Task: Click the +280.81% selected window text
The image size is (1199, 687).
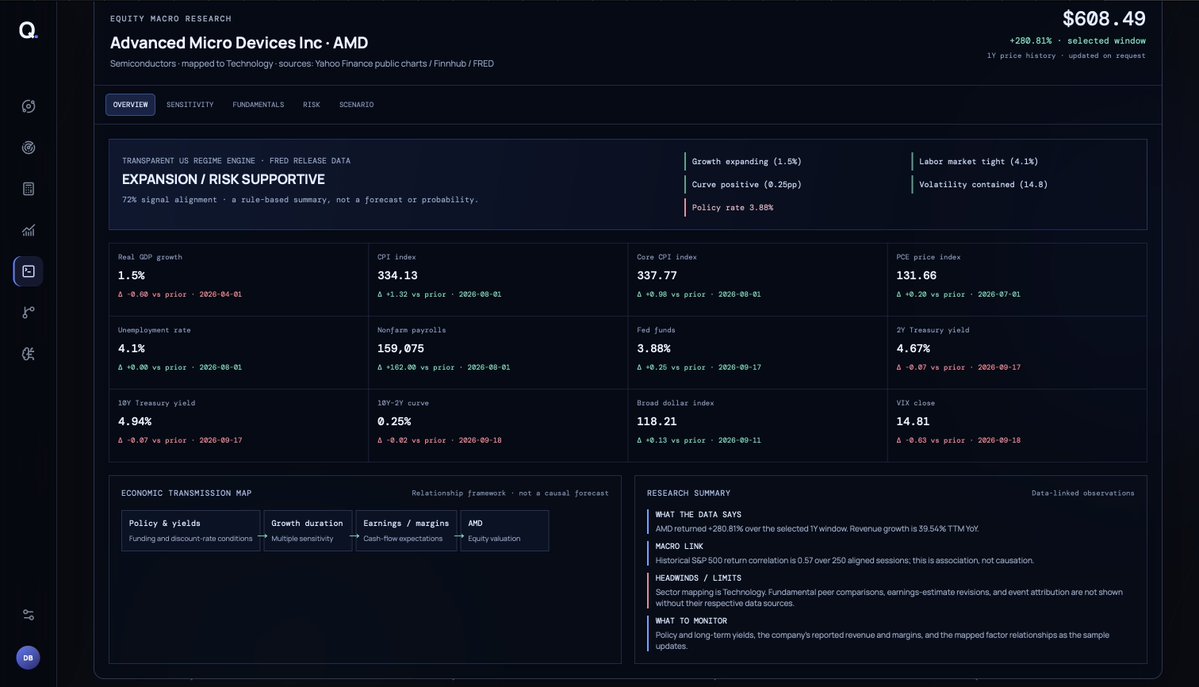Action: [x=1077, y=41]
